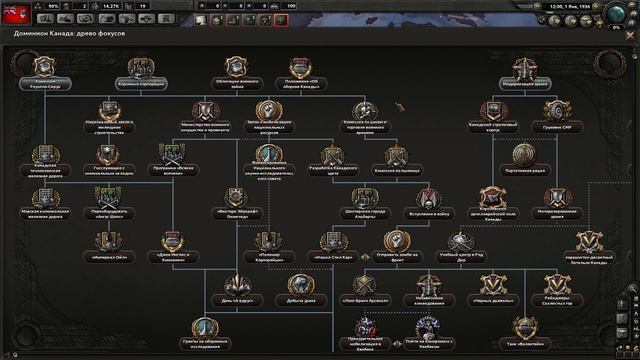640x360 pixels.
Task: Click the manpower value 14.27K
Action: tap(111, 6)
